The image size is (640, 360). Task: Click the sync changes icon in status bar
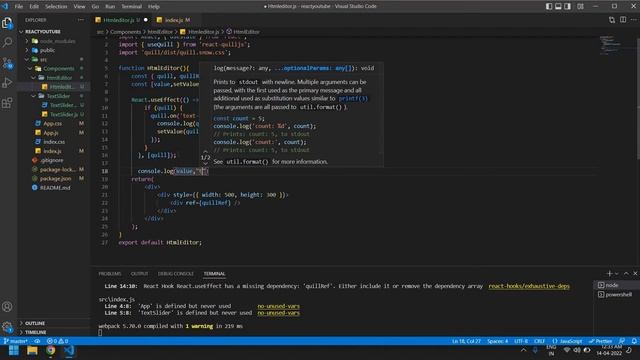pos(37,341)
